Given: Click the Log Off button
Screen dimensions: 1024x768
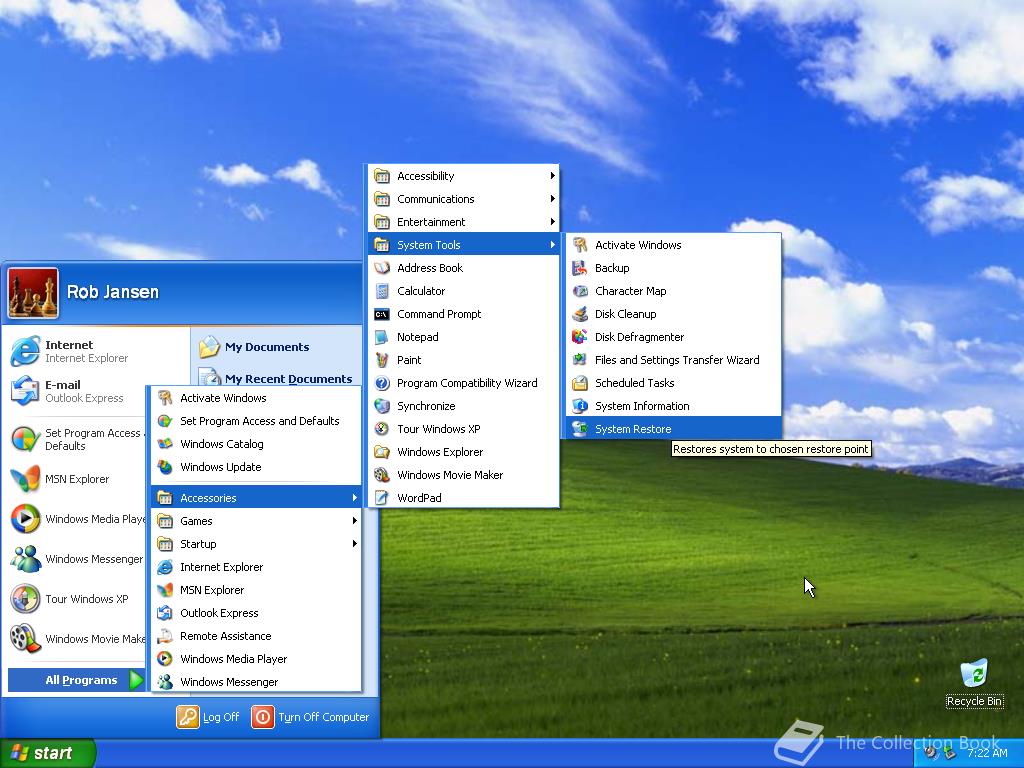Looking at the screenshot, I should point(208,717).
